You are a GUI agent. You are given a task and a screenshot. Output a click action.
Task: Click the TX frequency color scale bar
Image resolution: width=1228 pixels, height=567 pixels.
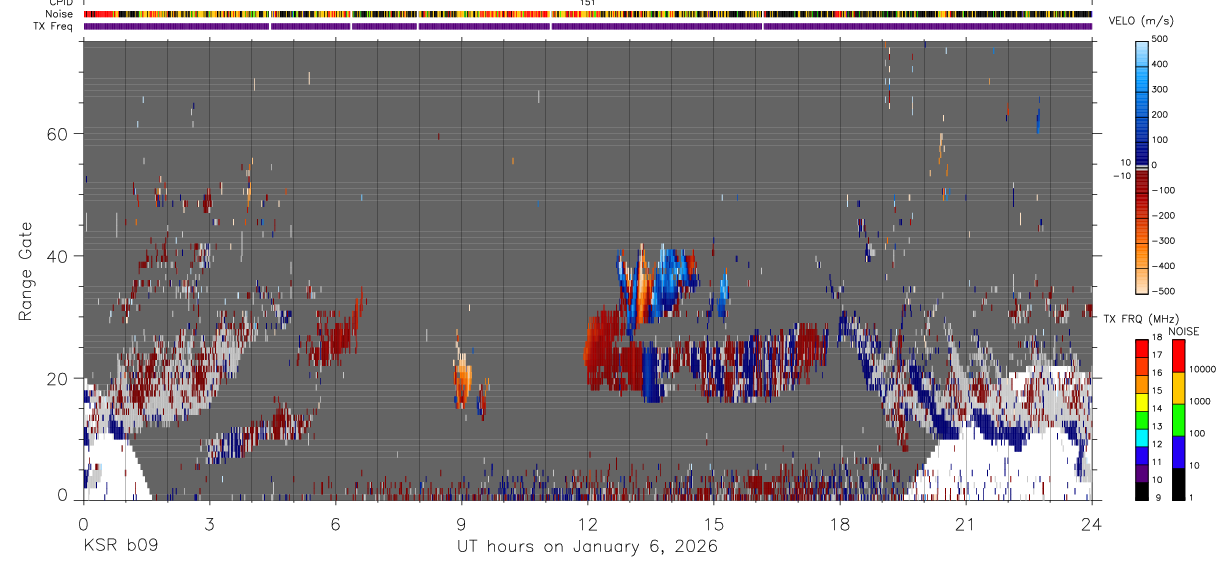click(1142, 419)
